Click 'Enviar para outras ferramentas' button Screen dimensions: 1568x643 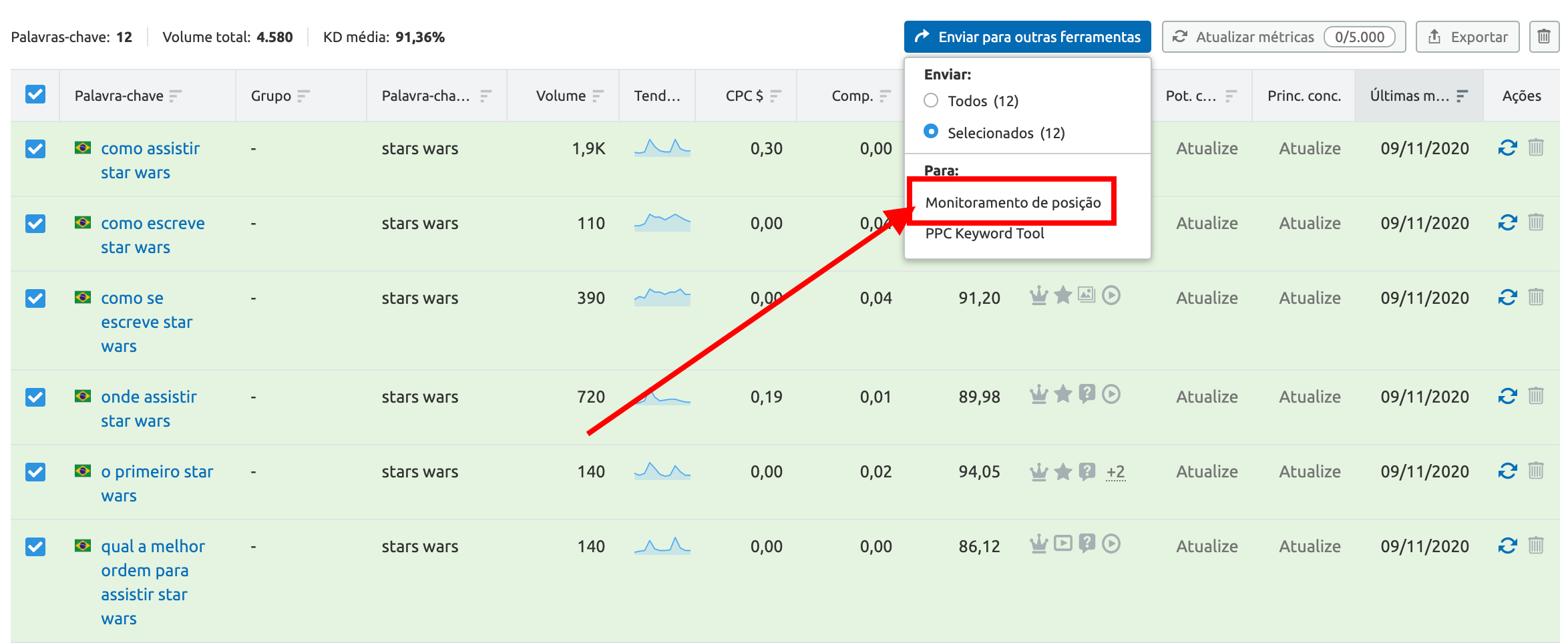coord(1027,37)
